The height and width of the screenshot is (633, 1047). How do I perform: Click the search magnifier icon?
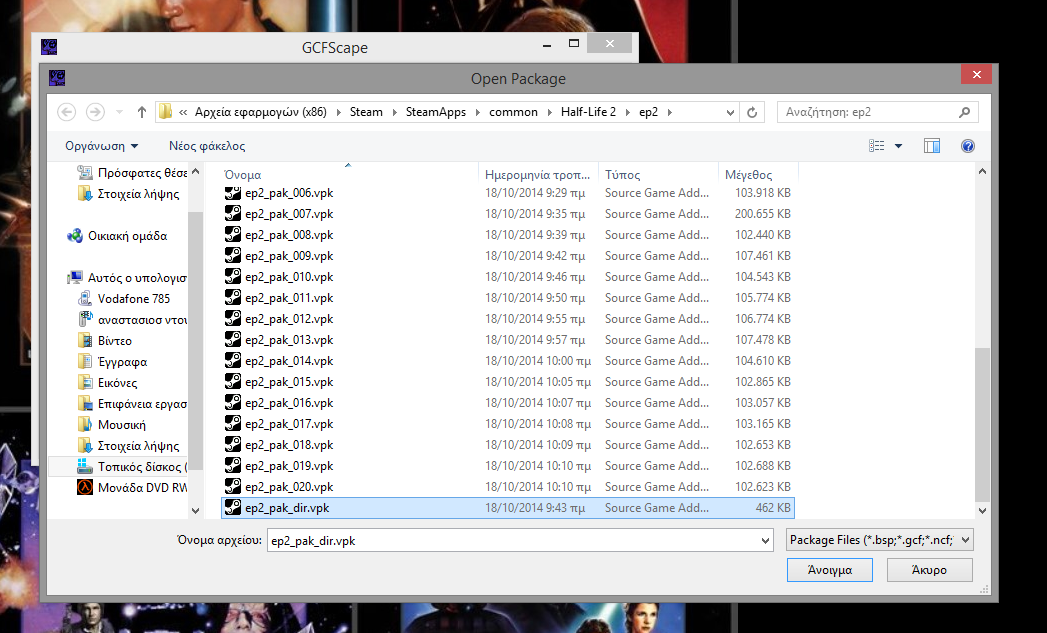point(964,112)
